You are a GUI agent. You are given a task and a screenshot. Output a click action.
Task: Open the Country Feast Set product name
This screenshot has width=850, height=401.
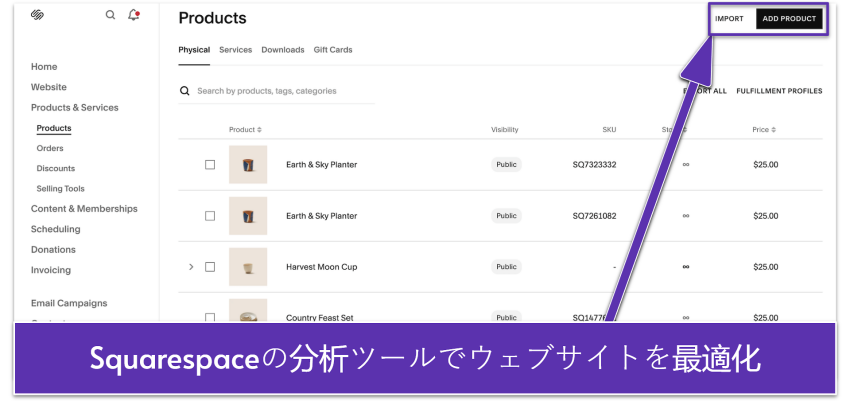[x=320, y=318]
